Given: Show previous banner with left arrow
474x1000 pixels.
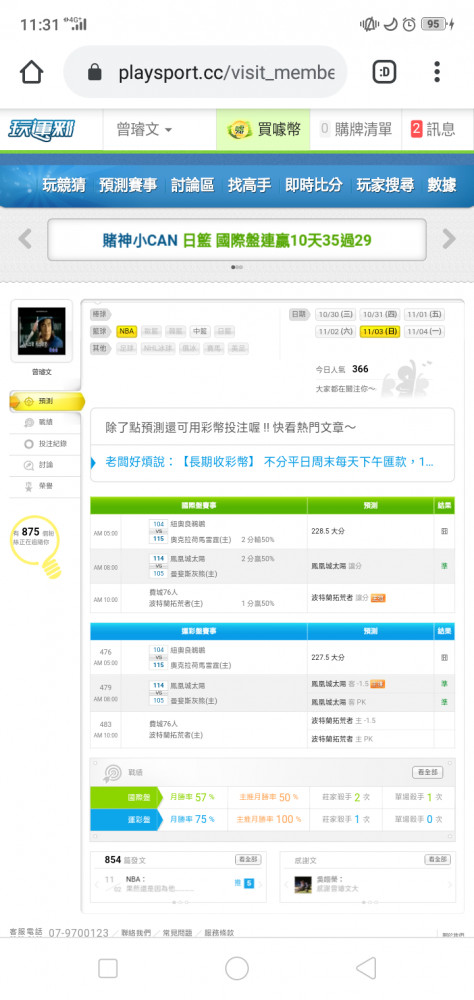Looking at the screenshot, I should [25, 240].
